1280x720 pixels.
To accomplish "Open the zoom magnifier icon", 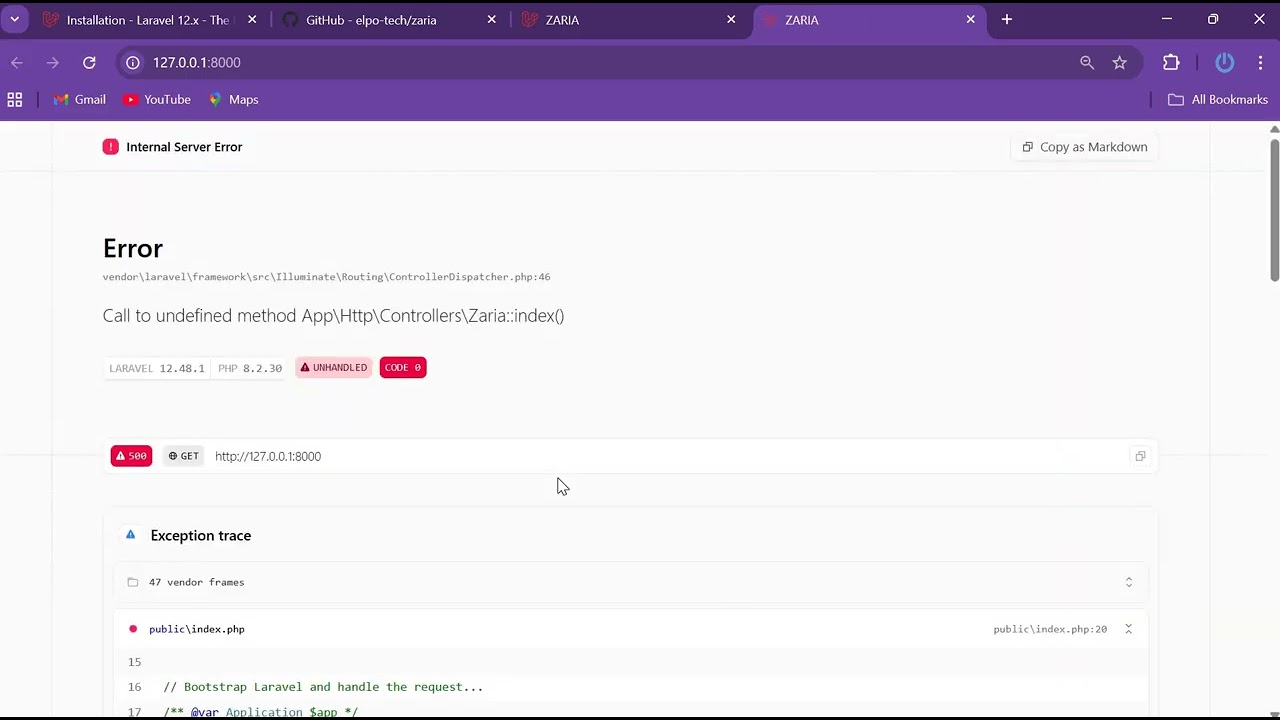I will [1087, 62].
